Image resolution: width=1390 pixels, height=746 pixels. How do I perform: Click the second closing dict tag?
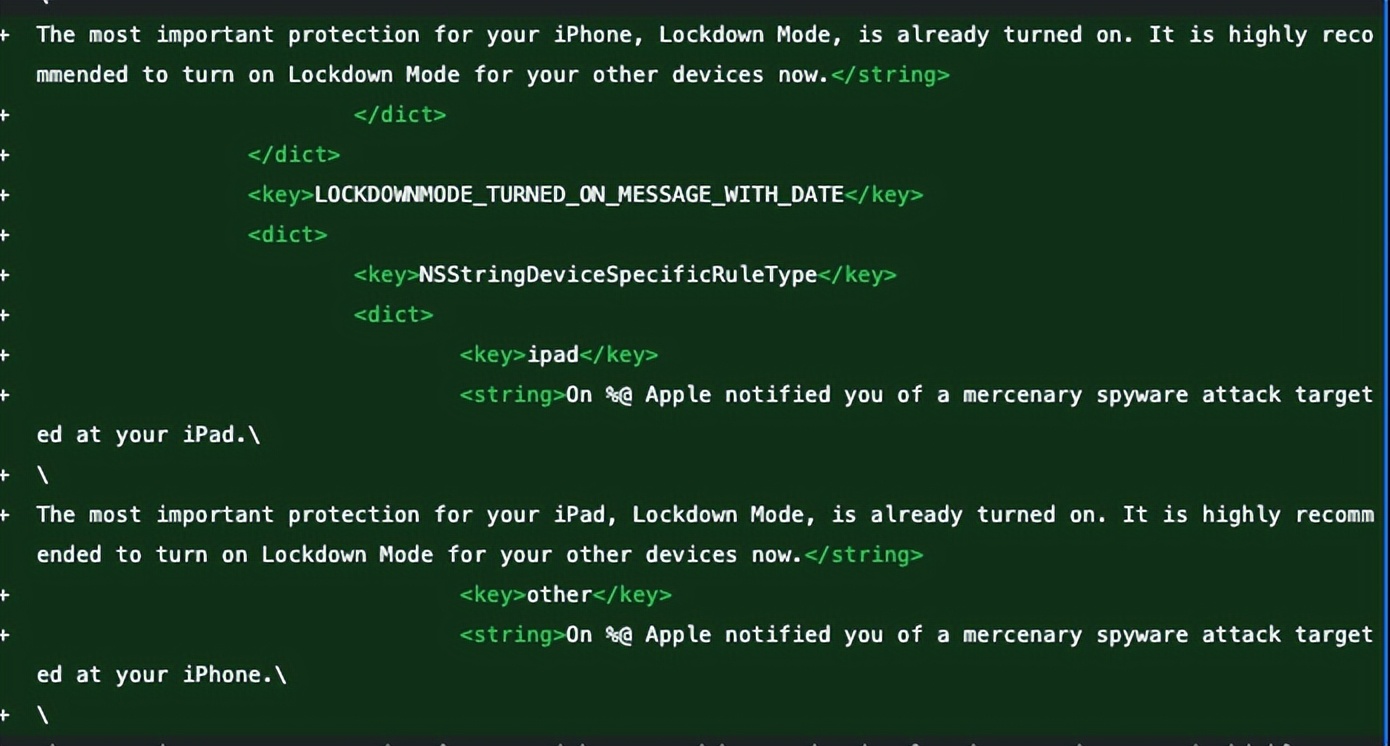coord(294,154)
